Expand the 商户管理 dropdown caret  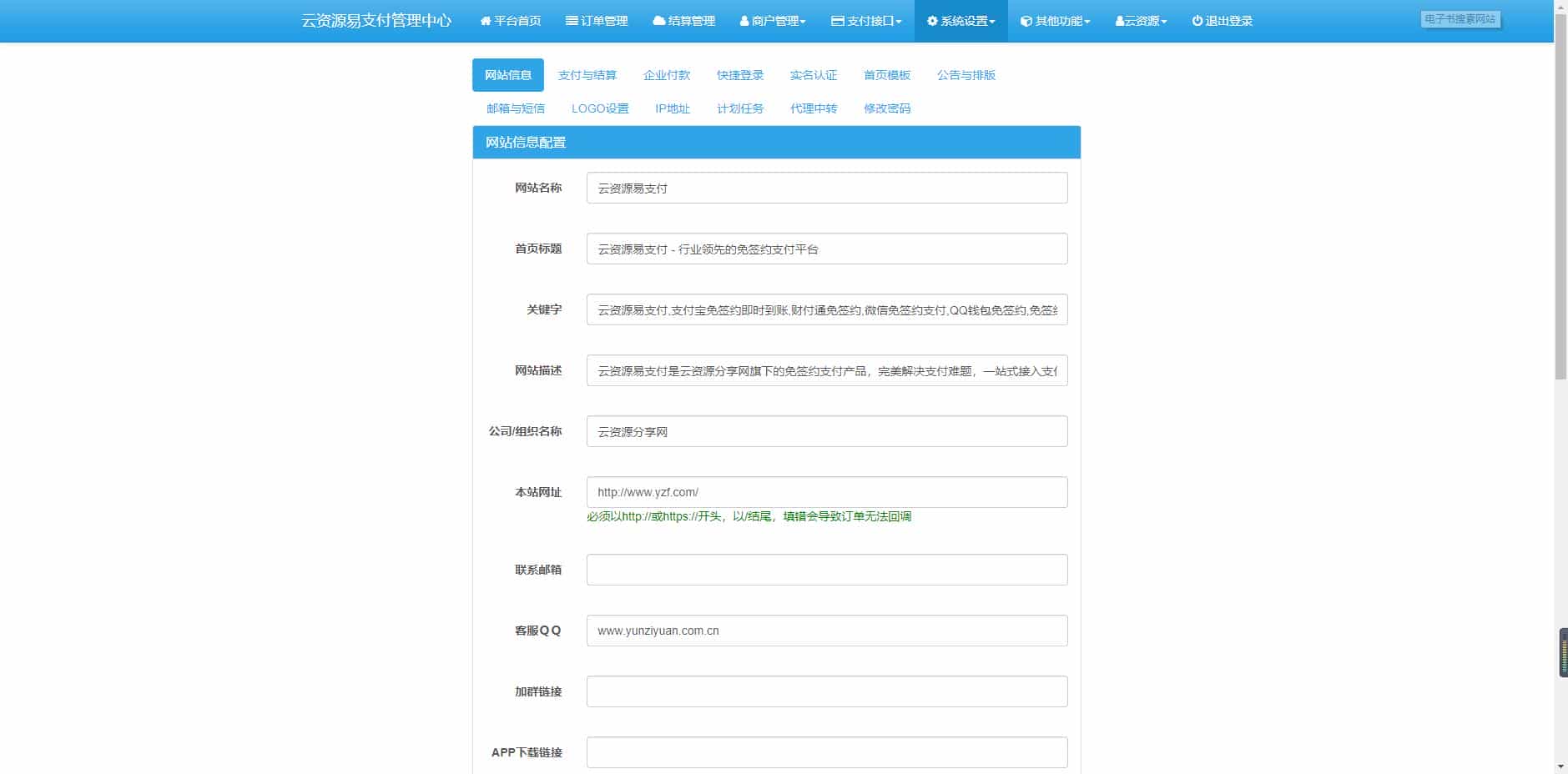803,22
